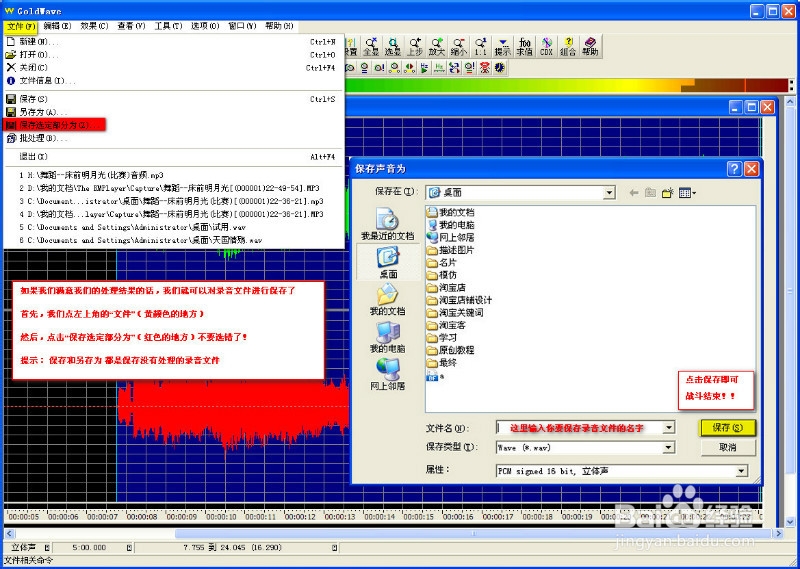Open 帮助 book icon in the toolbar
Screen dimensions: 800x569
pyautogui.click(x=590, y=46)
